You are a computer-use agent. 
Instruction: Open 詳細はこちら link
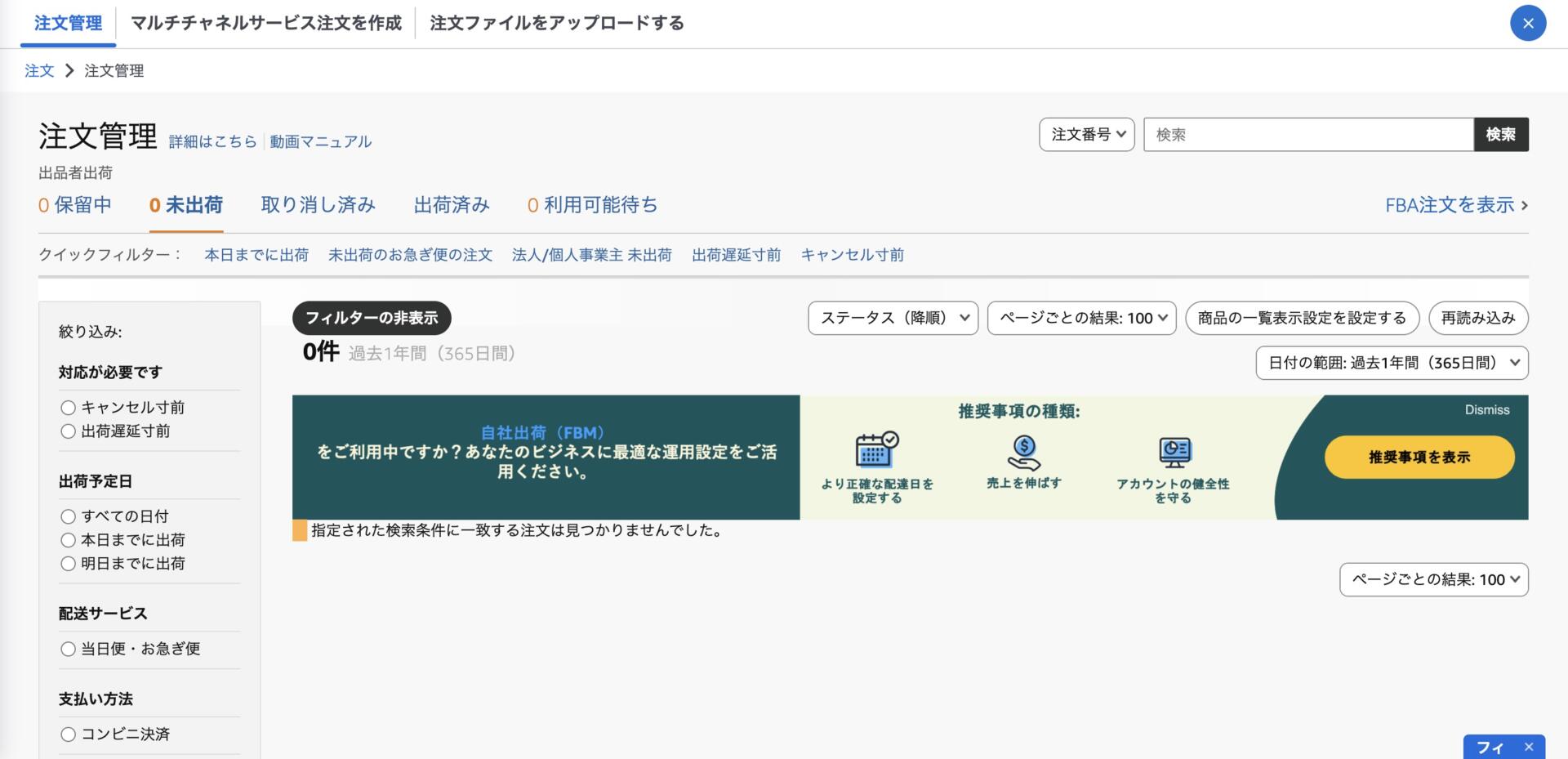coord(212,141)
